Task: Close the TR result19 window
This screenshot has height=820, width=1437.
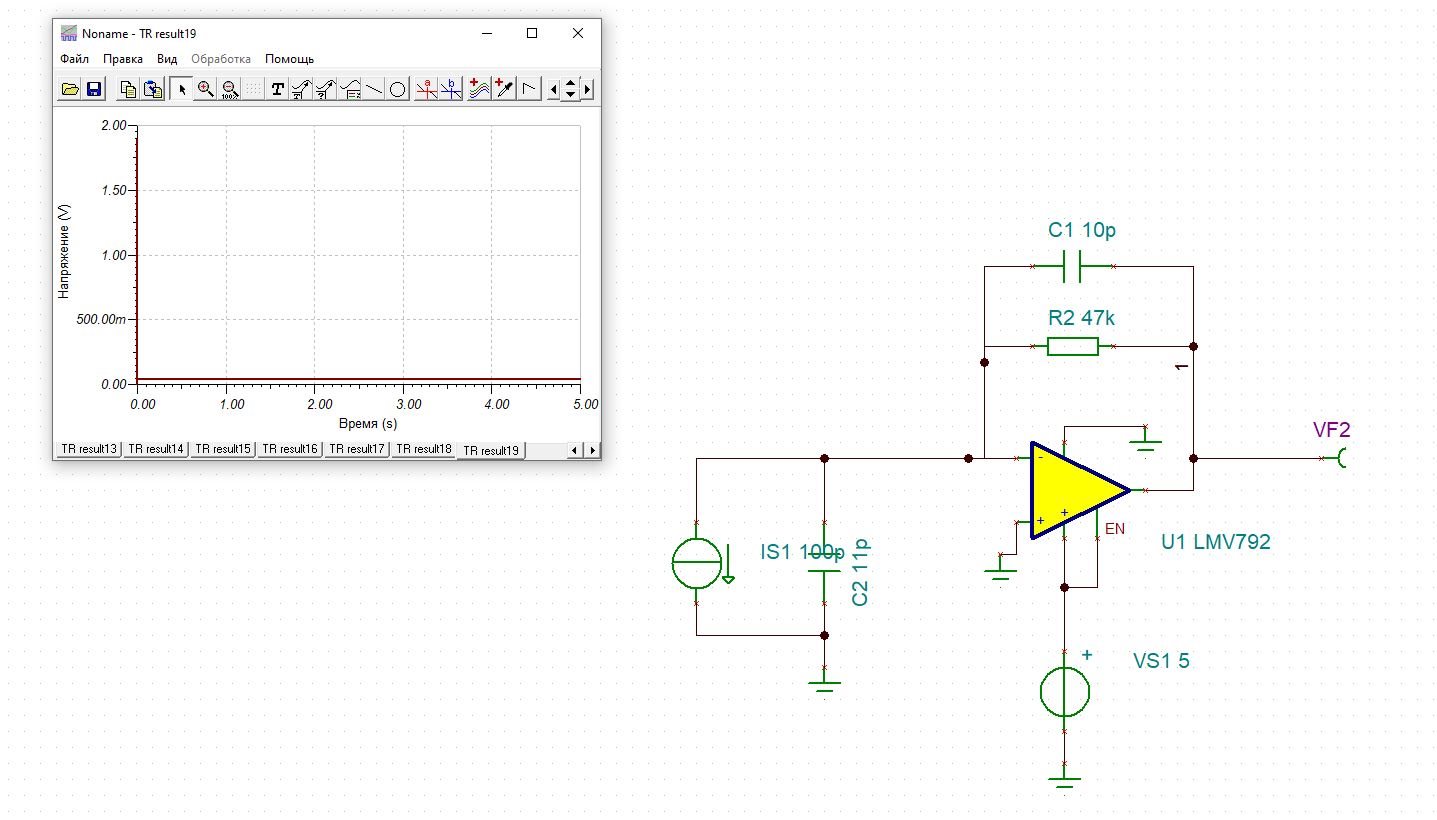Action: [x=578, y=33]
